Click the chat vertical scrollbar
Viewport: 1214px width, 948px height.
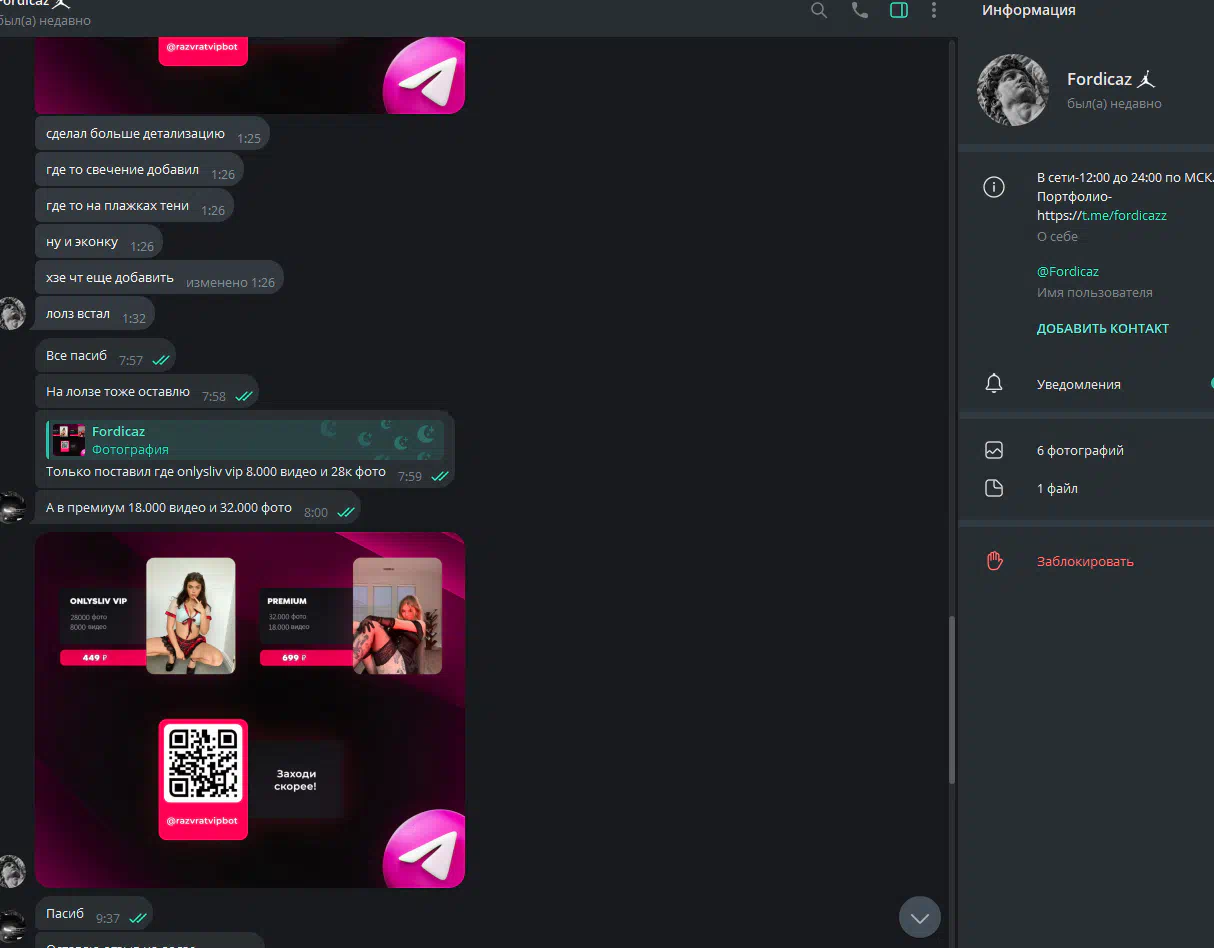(951, 700)
